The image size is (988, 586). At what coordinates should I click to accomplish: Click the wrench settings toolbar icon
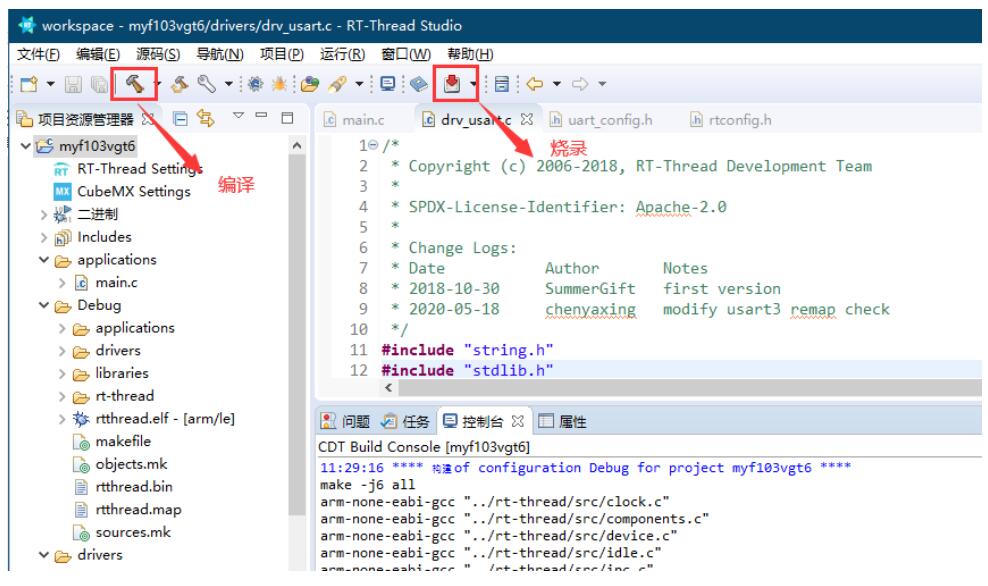(x=207, y=84)
